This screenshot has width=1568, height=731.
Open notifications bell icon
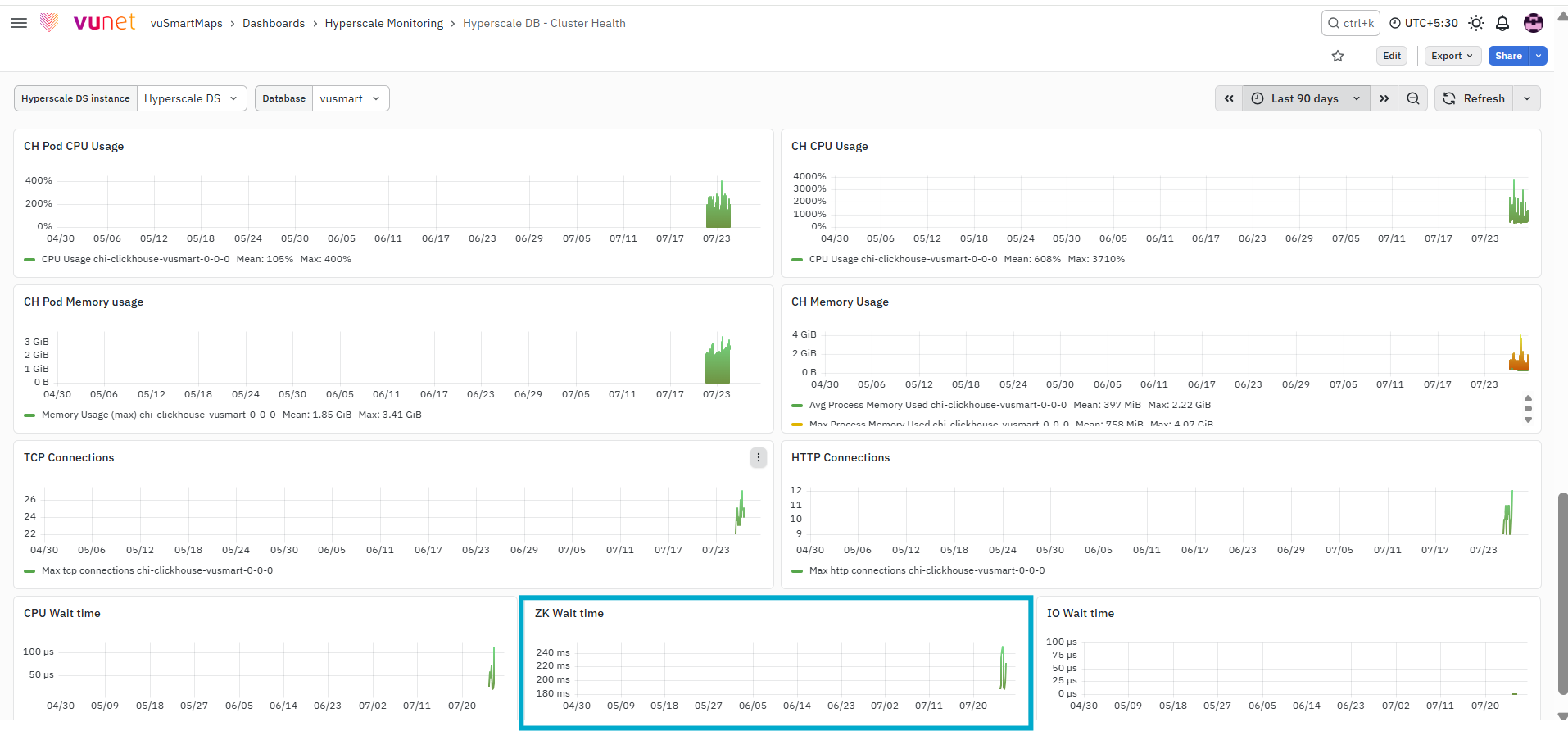pyautogui.click(x=1502, y=23)
